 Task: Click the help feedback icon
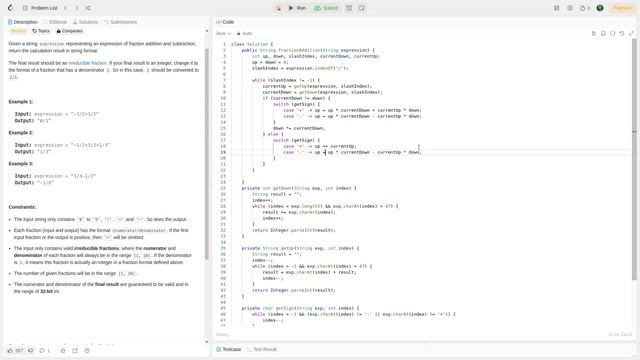(x=87, y=351)
